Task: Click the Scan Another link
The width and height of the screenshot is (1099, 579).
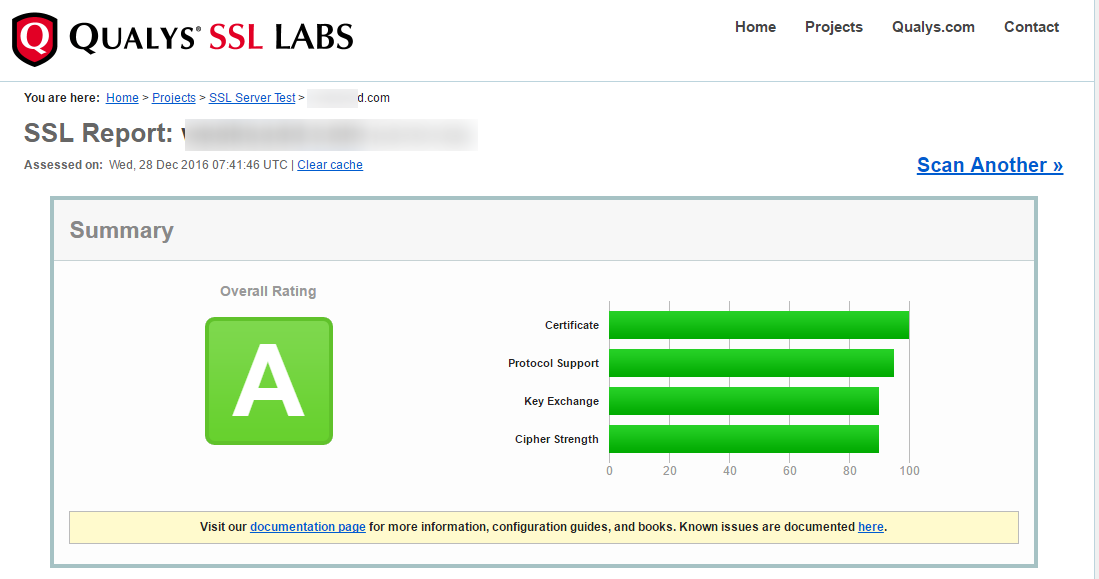Action: pyautogui.click(x=989, y=165)
